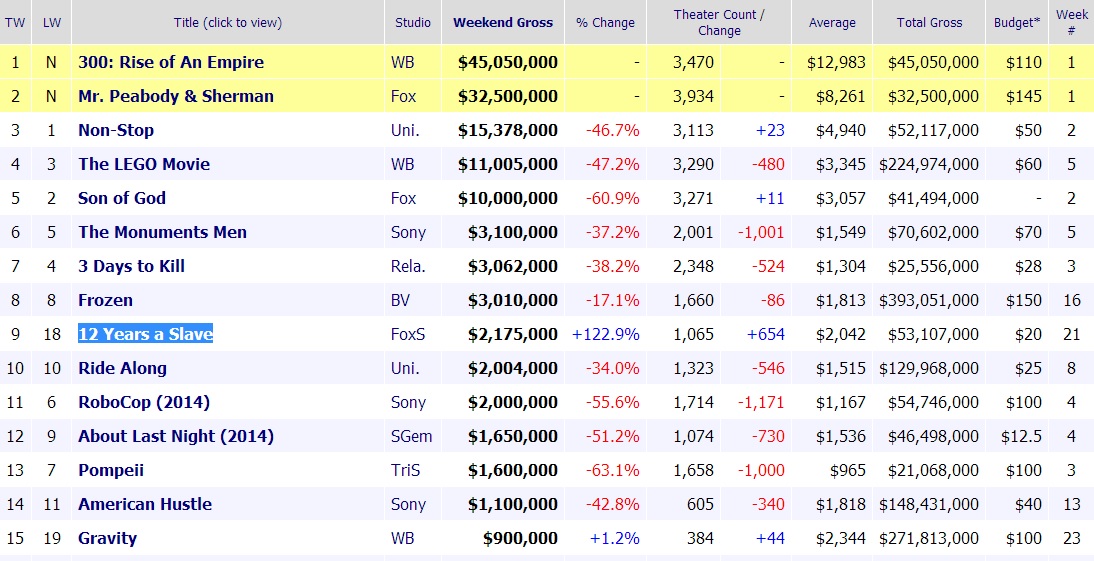Click the Theater Count / Change header
The image size is (1094, 561).
point(718,22)
